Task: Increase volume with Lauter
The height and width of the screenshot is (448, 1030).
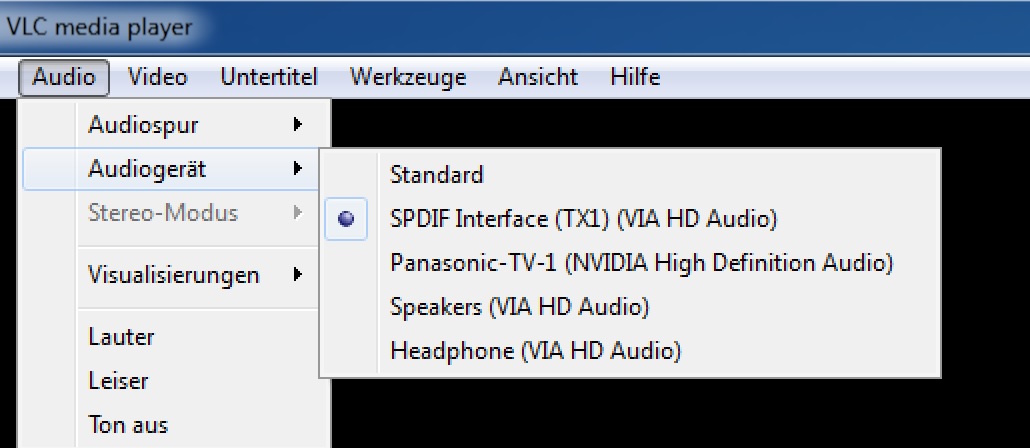Action: pos(121,337)
